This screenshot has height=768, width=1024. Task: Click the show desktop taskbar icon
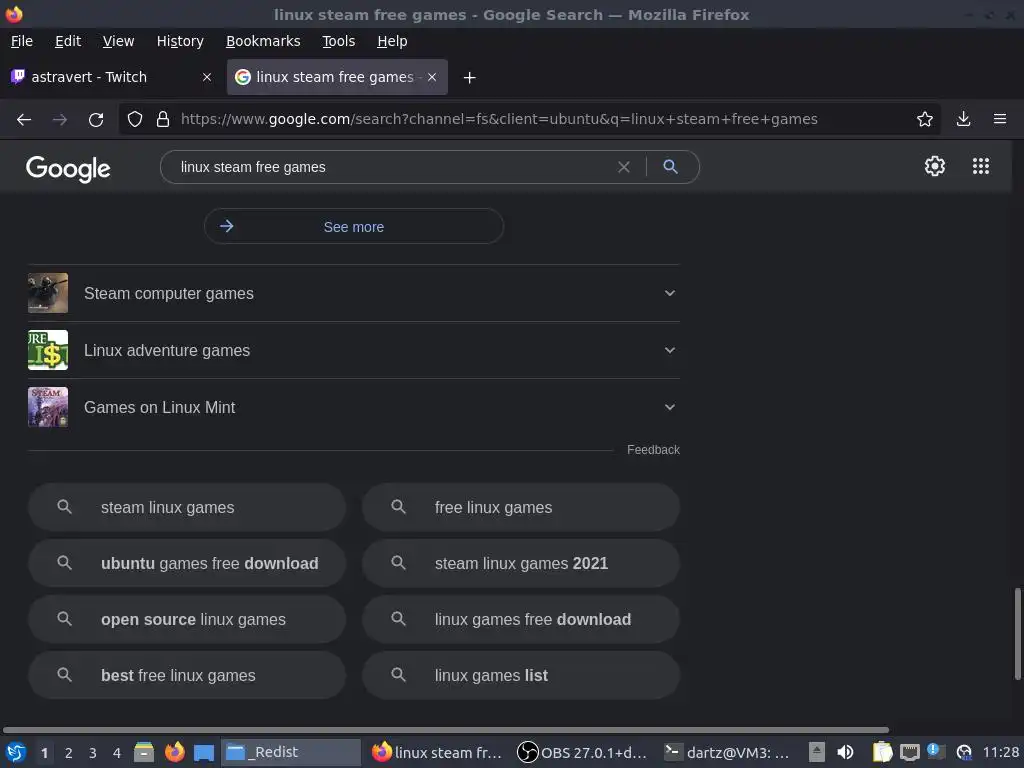[204, 752]
